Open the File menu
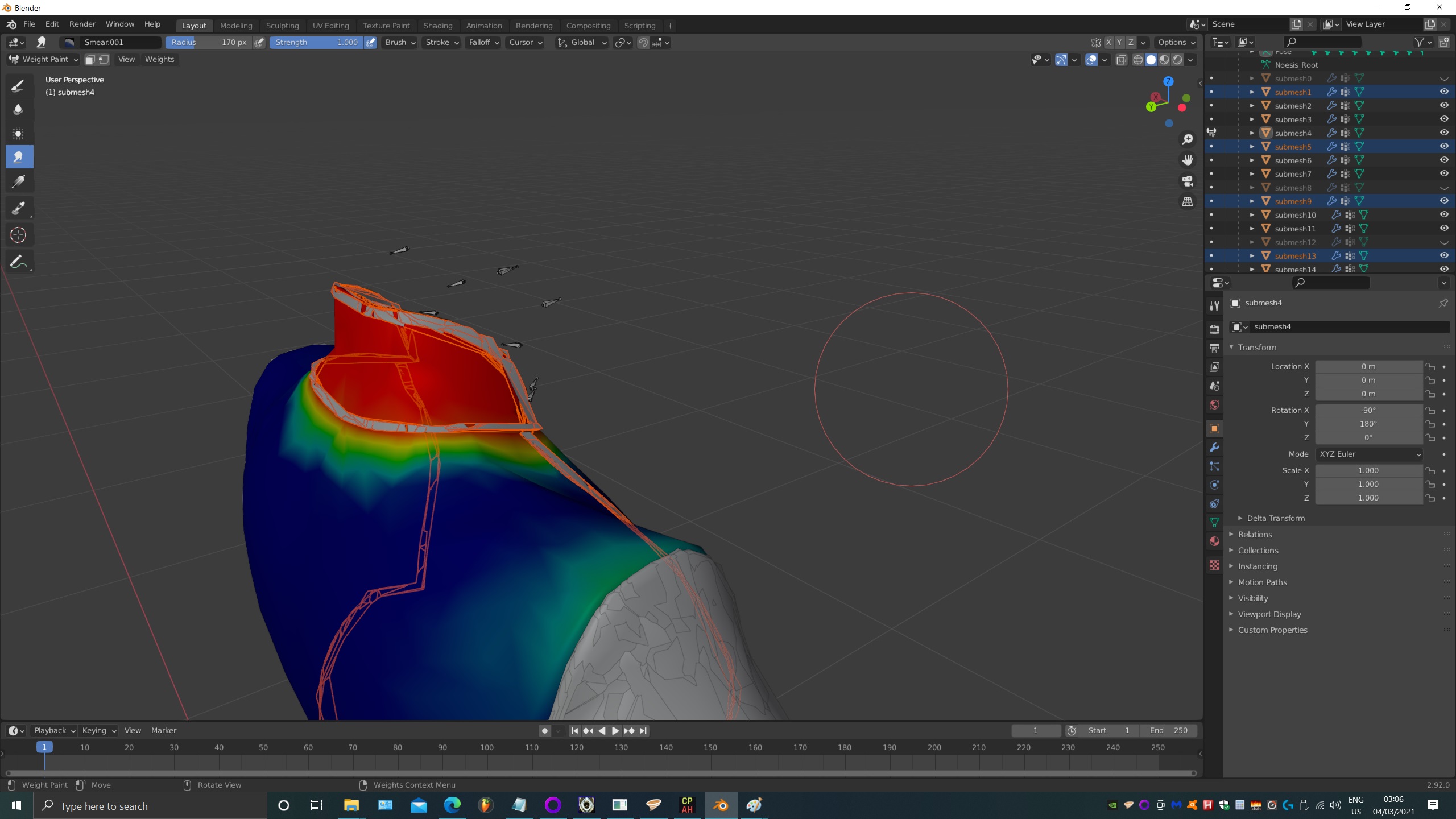 pos(29,24)
